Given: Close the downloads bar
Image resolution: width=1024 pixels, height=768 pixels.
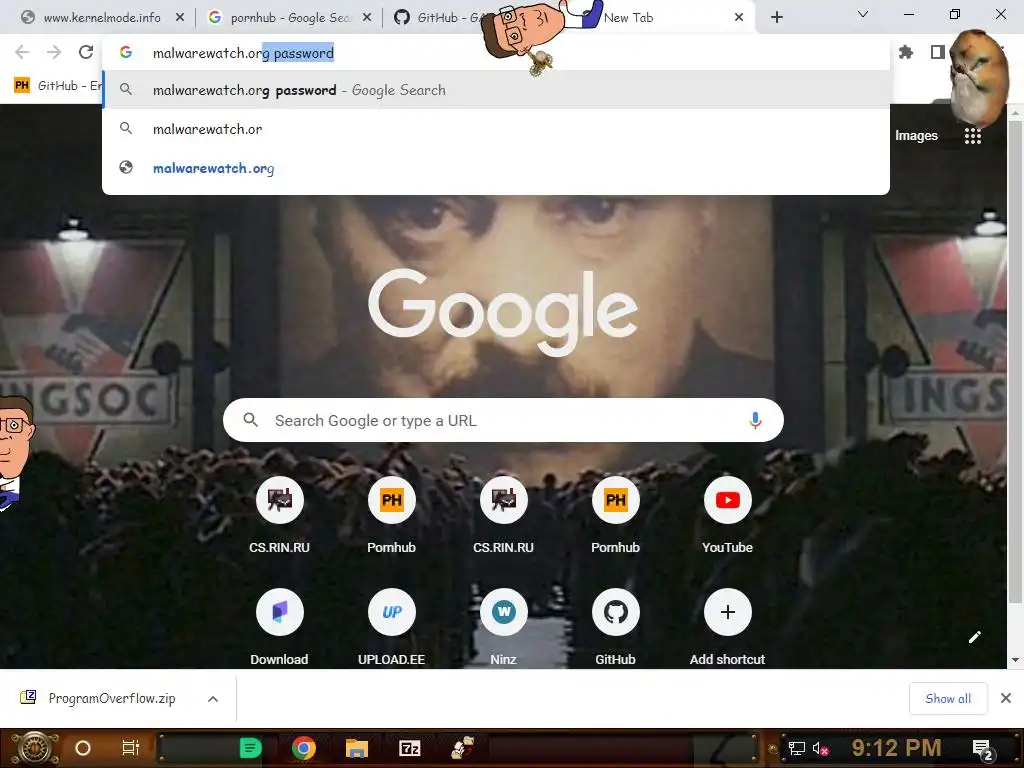Looking at the screenshot, I should click(x=1006, y=699).
